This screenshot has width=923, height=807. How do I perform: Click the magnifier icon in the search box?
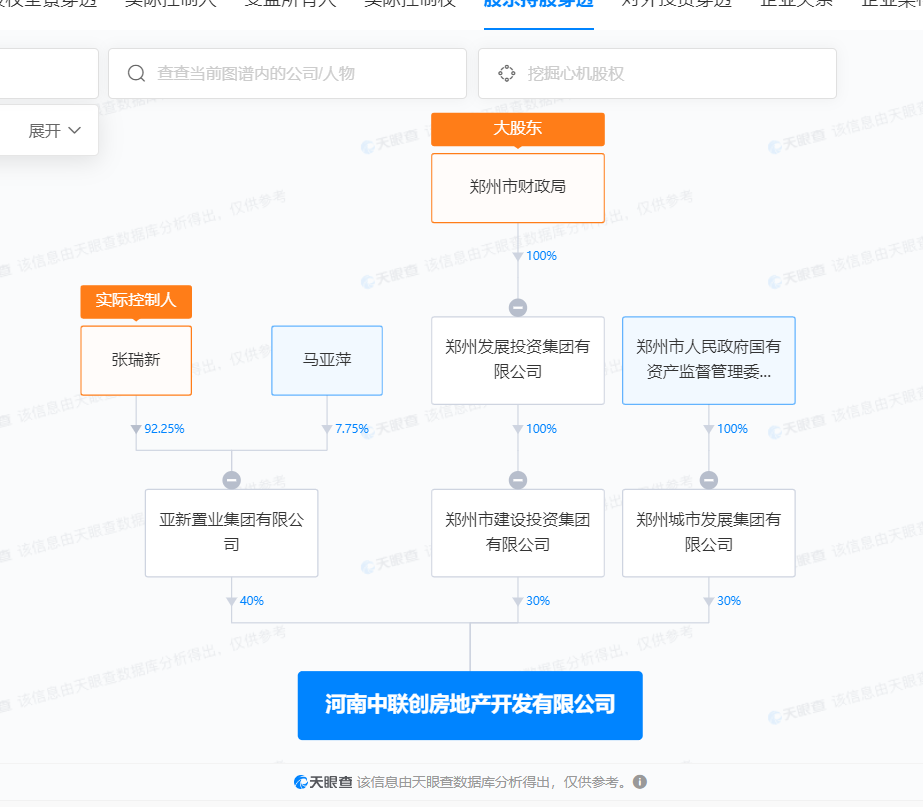click(x=136, y=74)
